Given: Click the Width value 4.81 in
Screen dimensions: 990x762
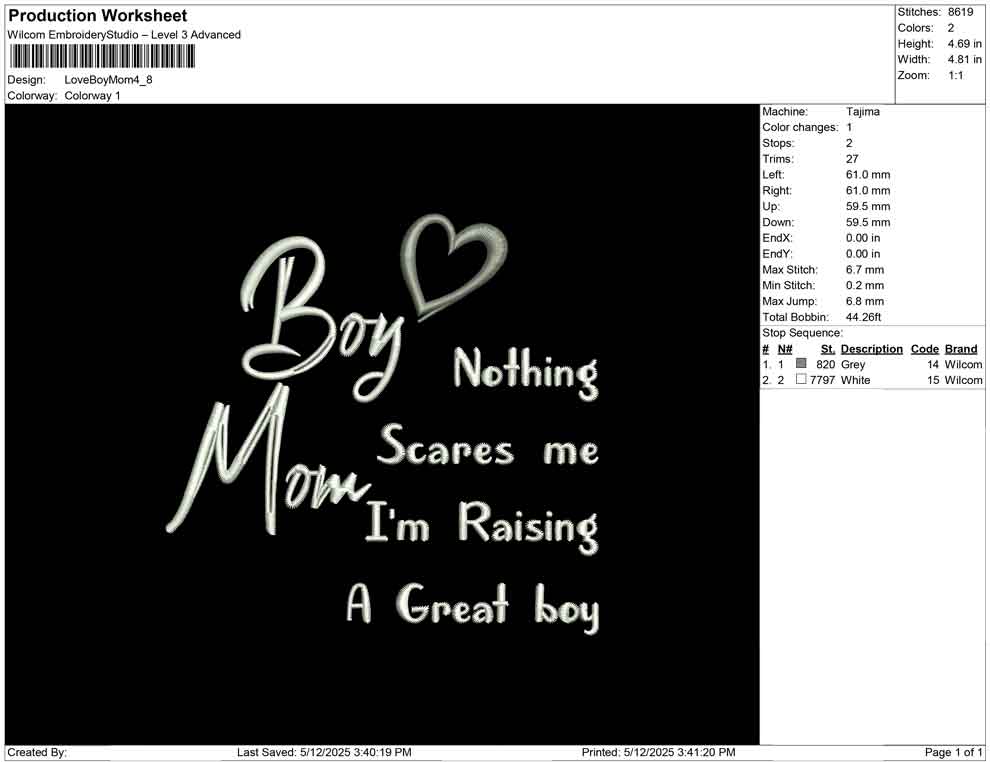Looking at the screenshot, I should coord(964,59).
